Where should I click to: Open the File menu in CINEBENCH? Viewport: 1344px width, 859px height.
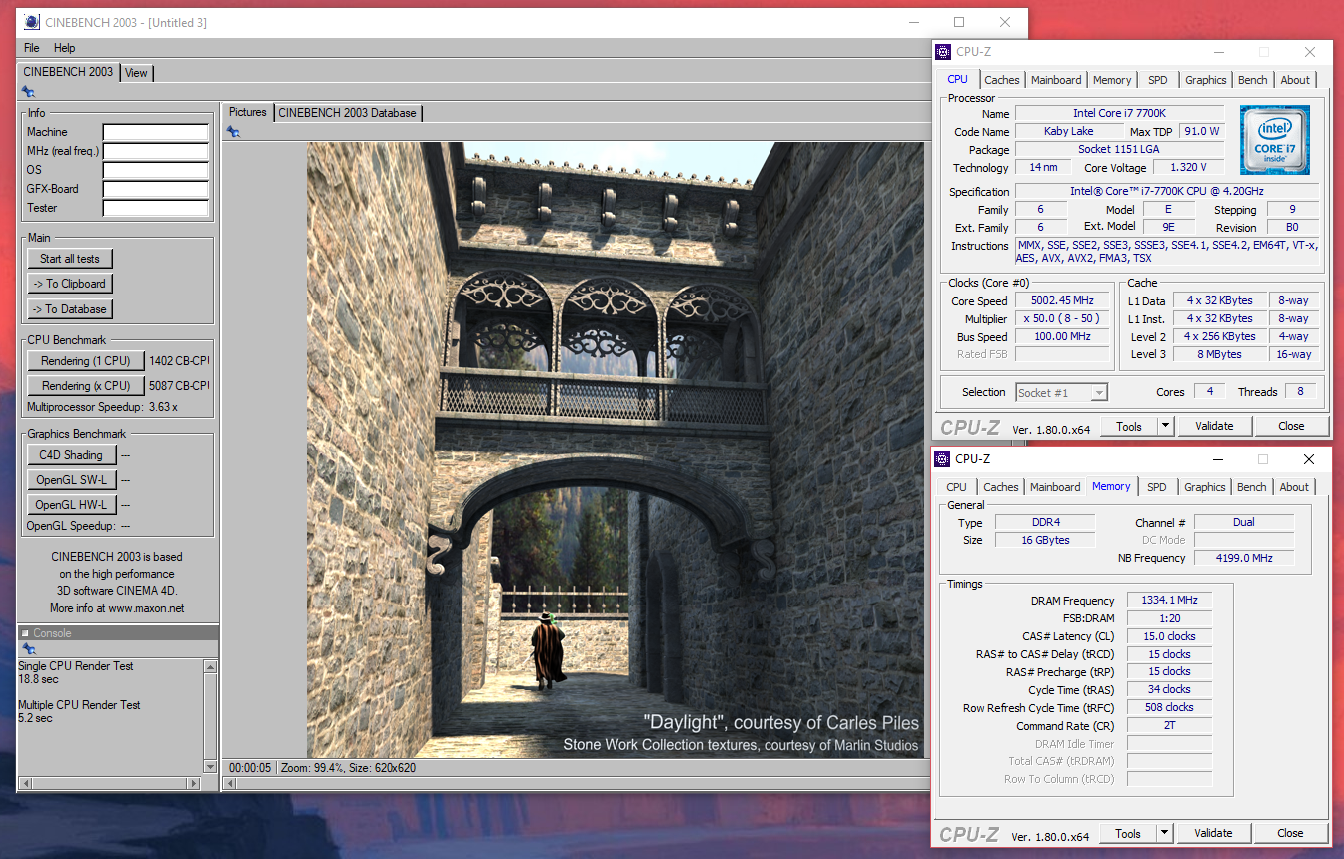32,48
